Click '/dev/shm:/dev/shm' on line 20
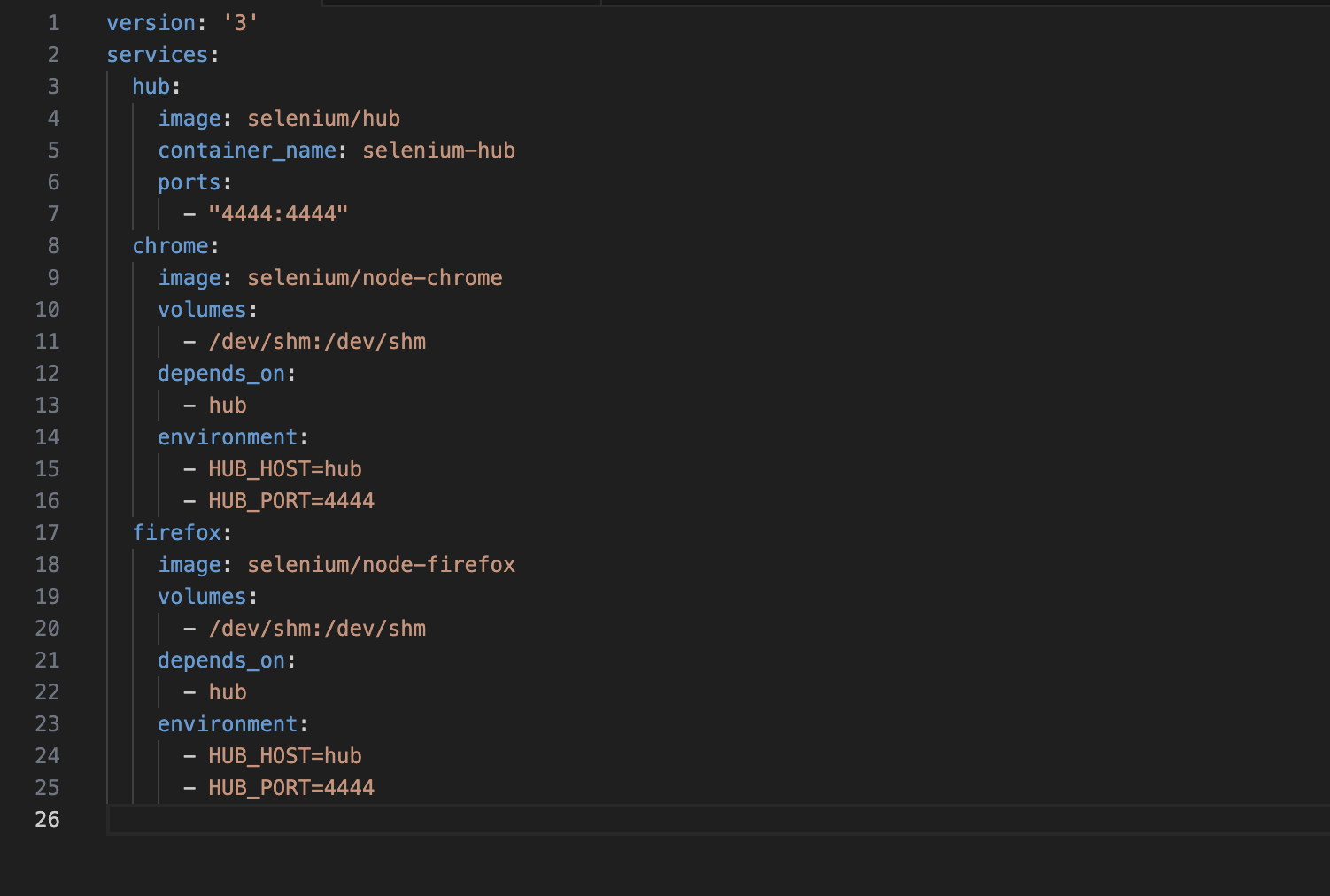This screenshot has height=896, width=1330. 317,629
